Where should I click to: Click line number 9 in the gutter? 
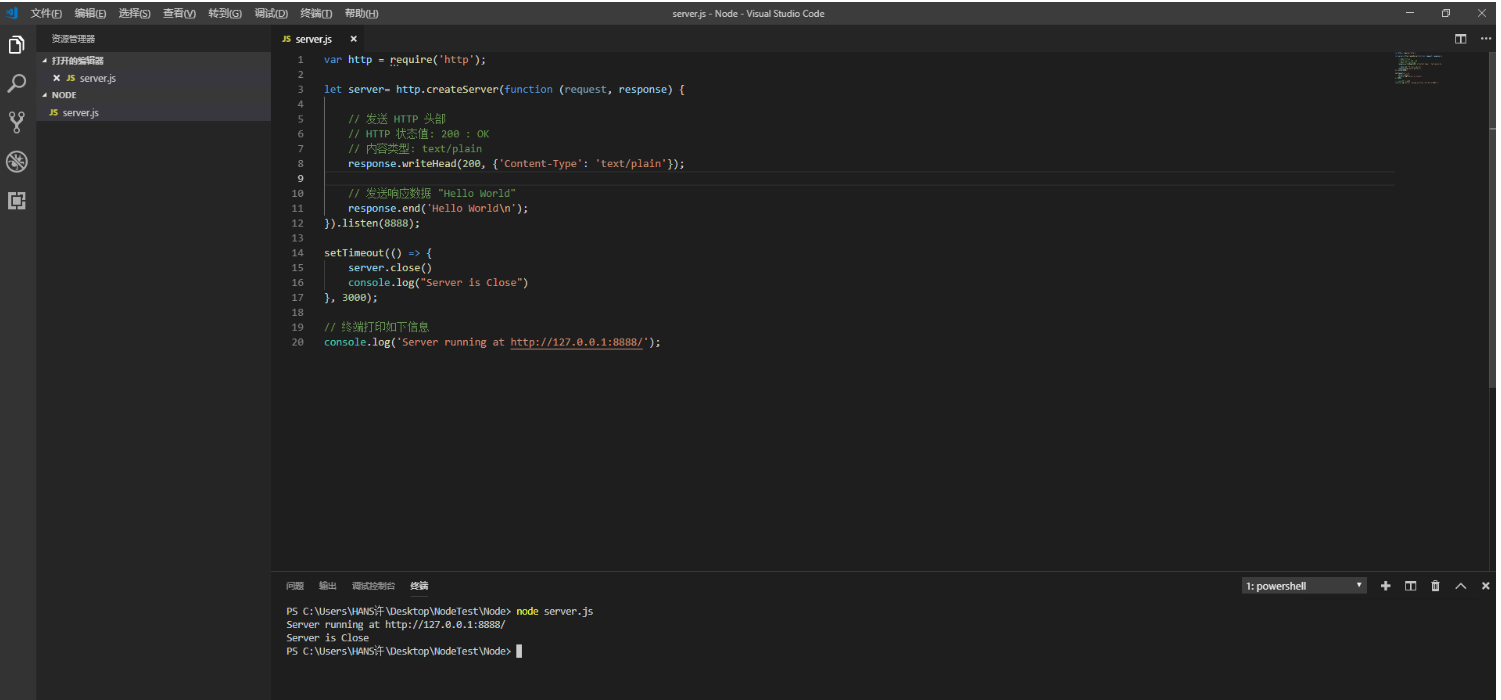[x=300, y=179]
